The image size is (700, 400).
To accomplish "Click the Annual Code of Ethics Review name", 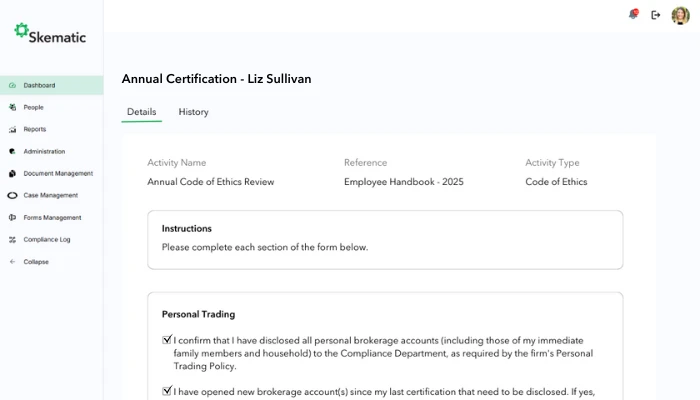I will [210, 182].
